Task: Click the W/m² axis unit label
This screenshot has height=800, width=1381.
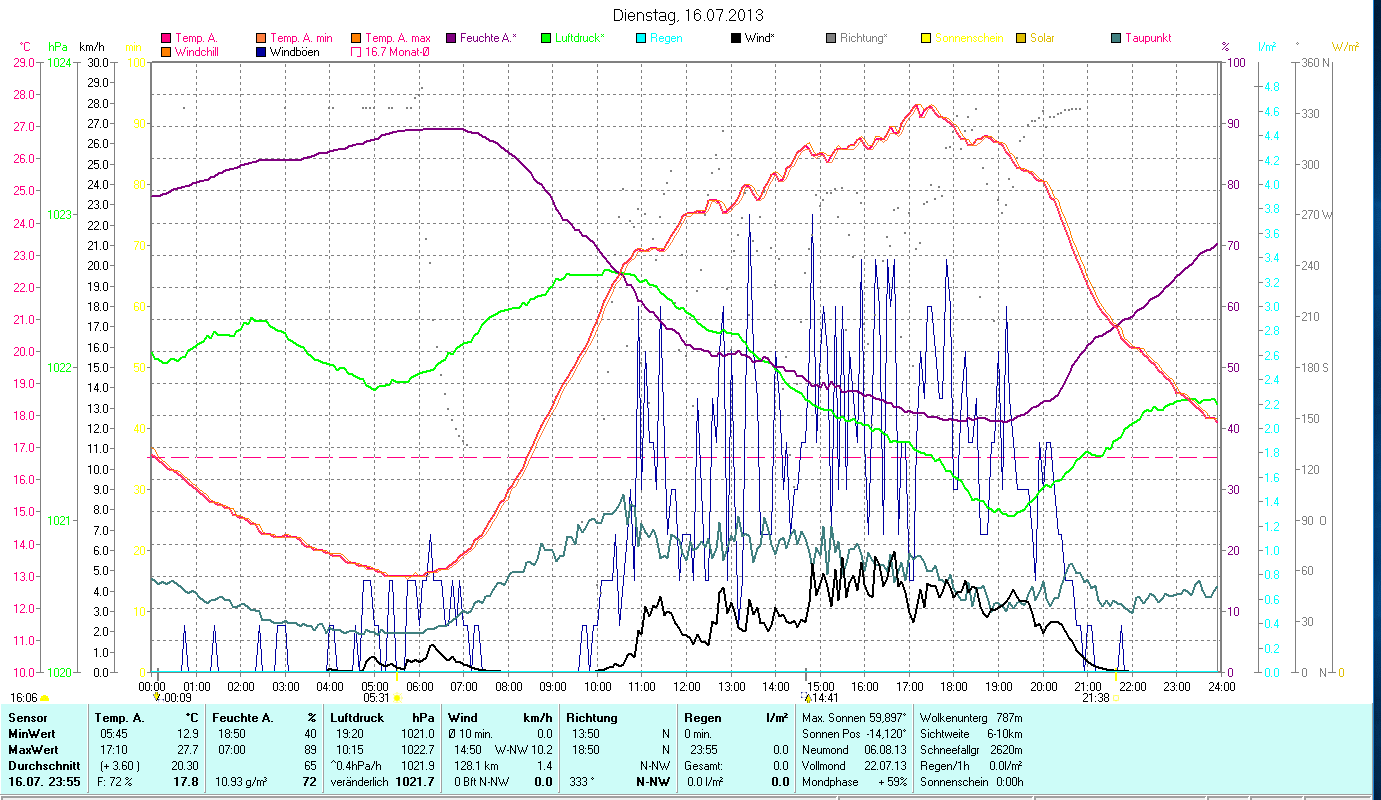Action: [1346, 47]
